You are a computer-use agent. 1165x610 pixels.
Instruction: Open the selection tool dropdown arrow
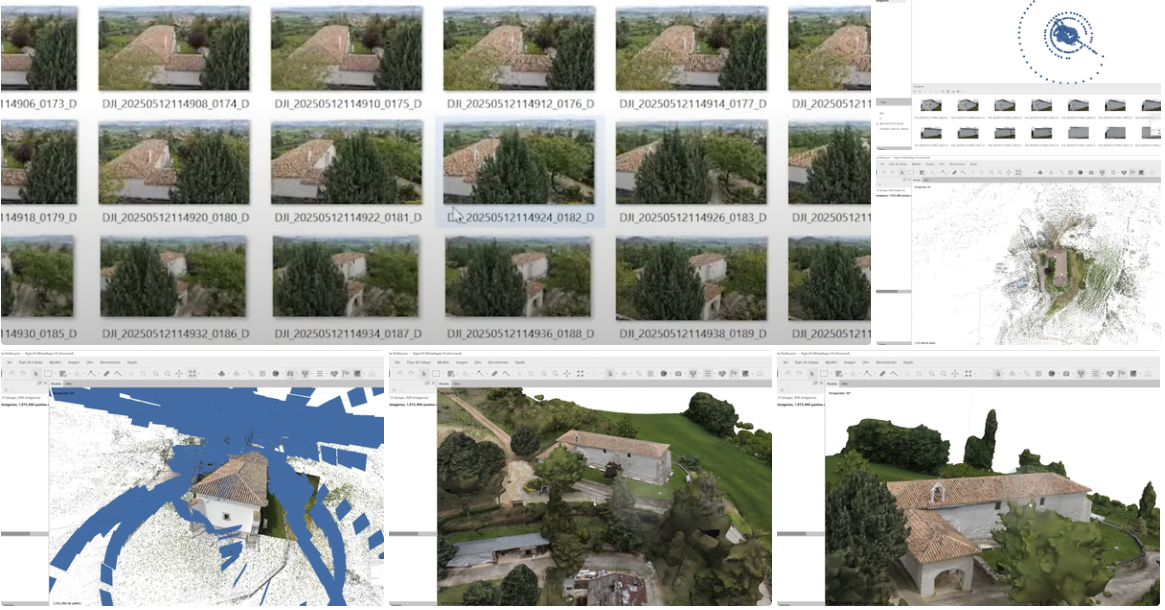(x=54, y=373)
